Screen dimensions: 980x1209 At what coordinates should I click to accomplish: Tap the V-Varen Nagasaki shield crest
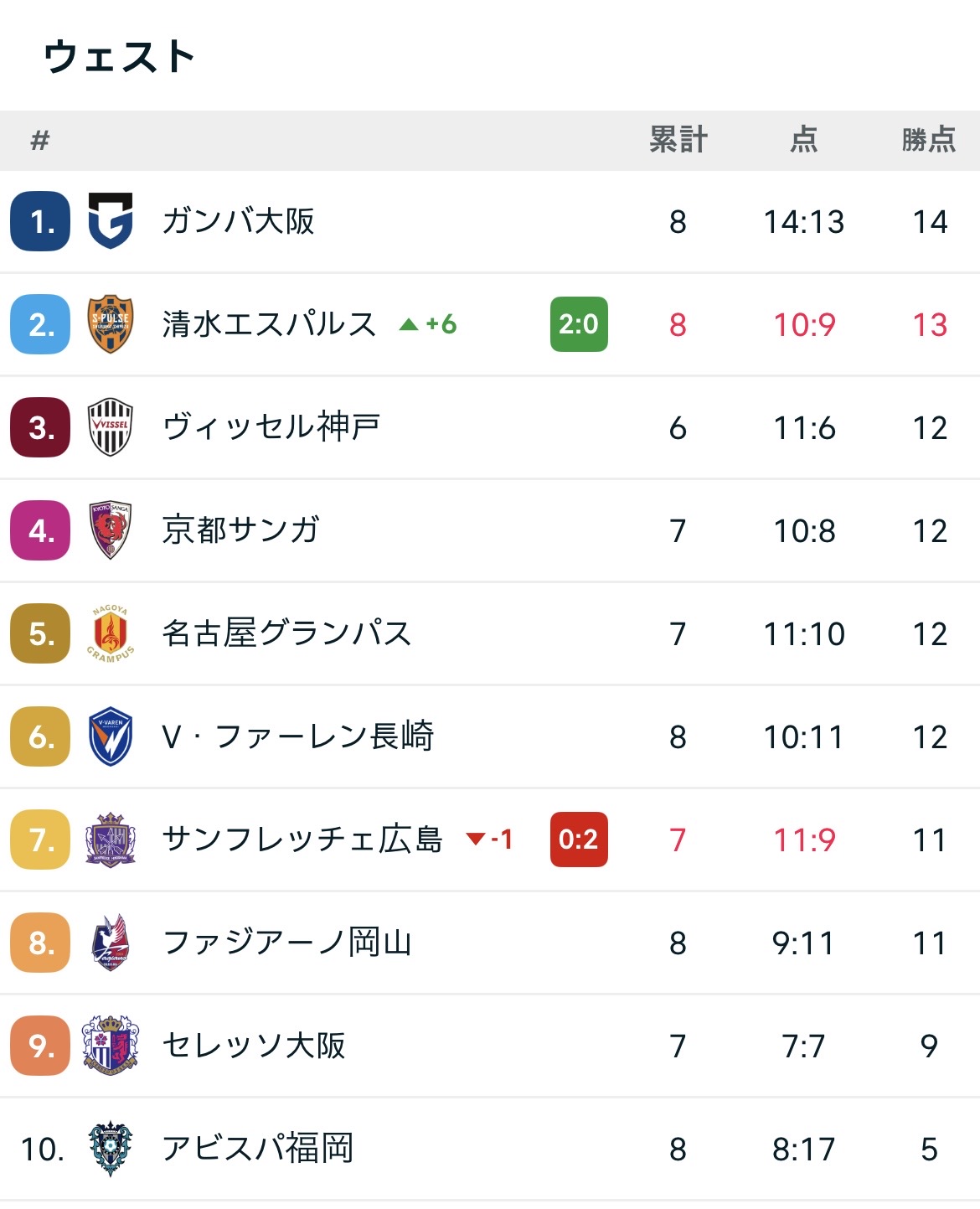coord(111,736)
